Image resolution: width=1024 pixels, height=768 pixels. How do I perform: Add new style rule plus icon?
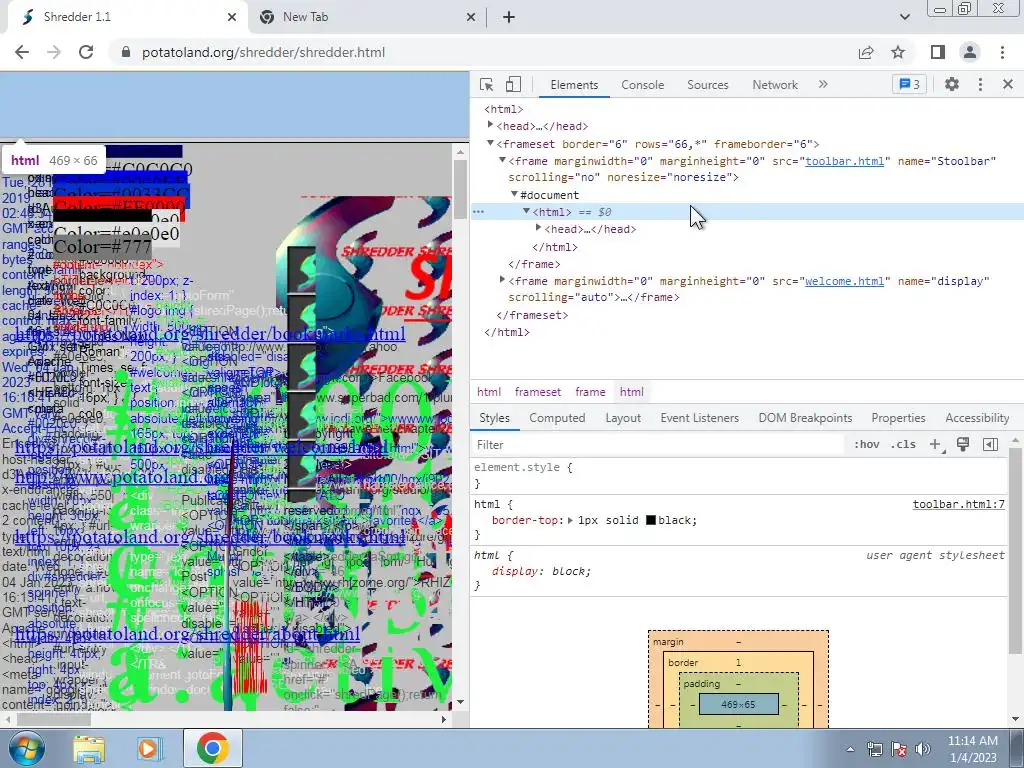935,445
